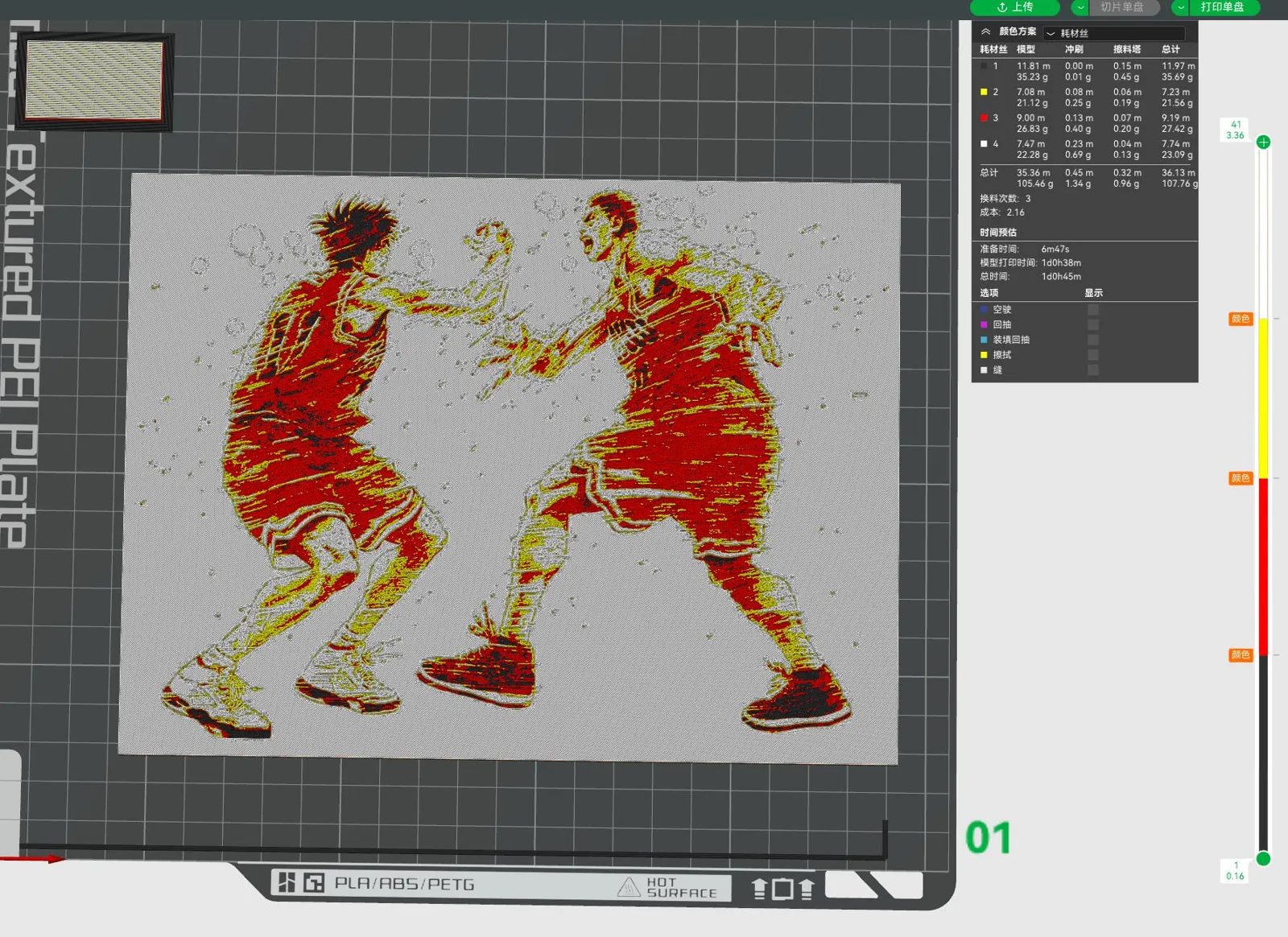
Task: Click the middle orange 颜色 color-change marker
Action: (x=1241, y=478)
